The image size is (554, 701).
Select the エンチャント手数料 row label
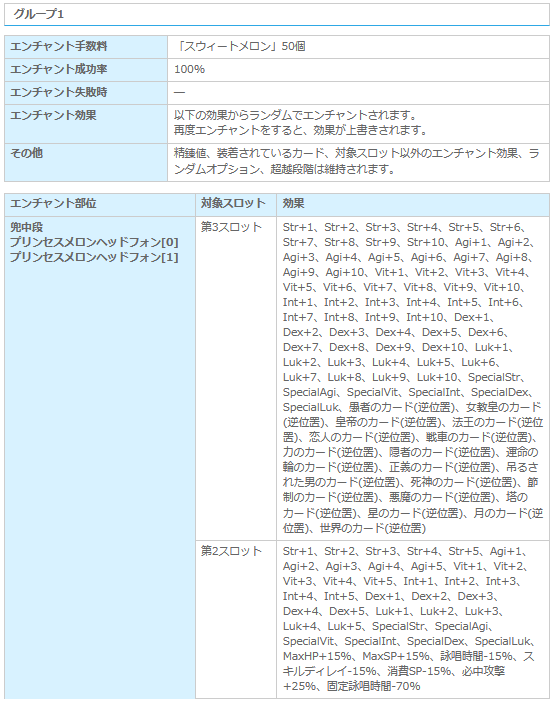point(59,46)
